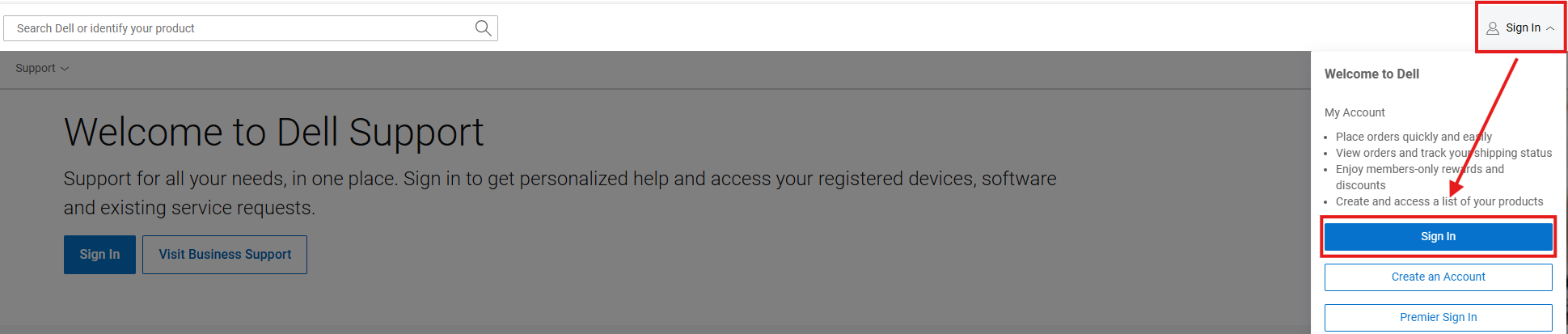
Task: Click "Enjoy members-only rewards" bullet
Action: point(1419,169)
